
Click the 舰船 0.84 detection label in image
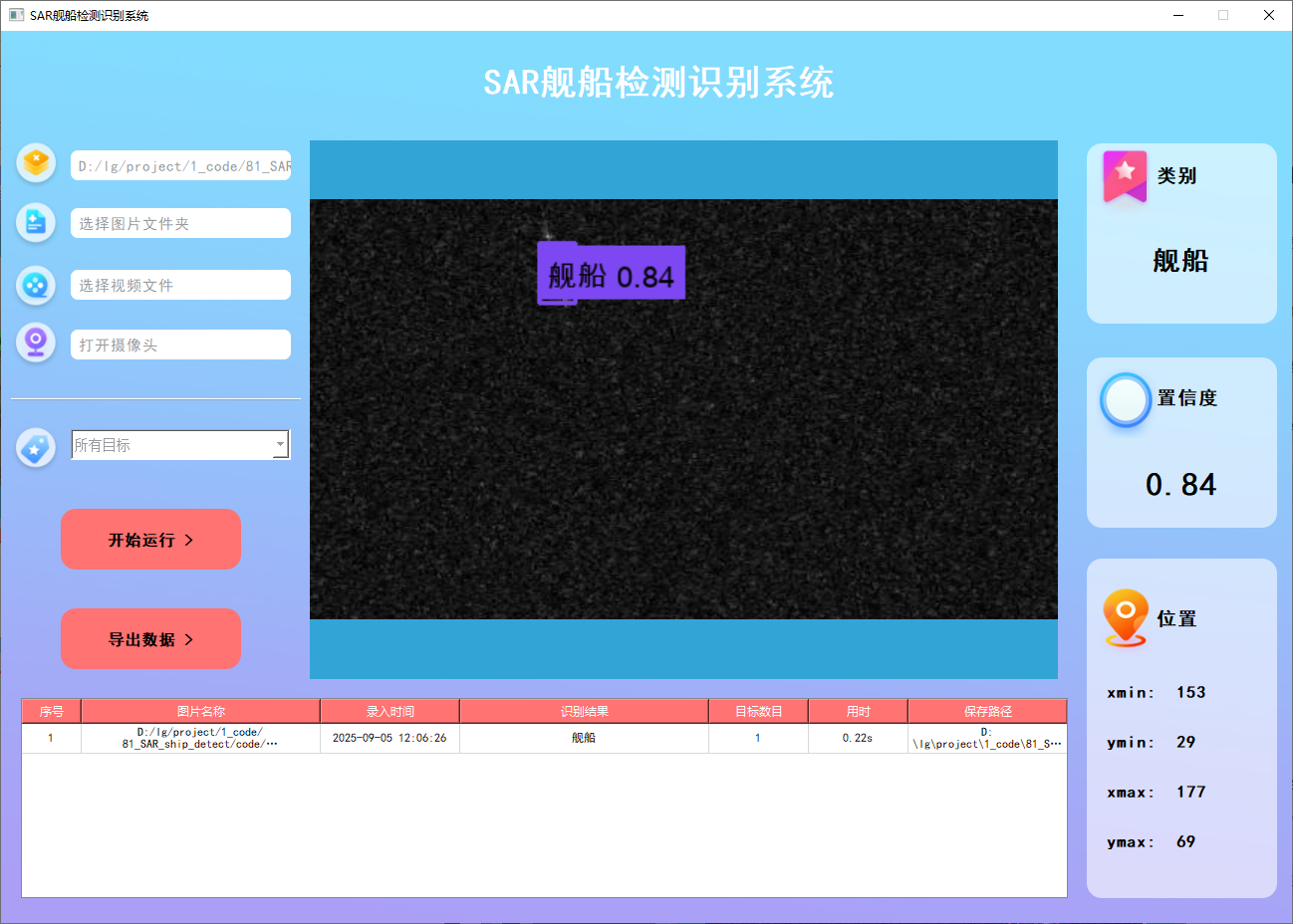(611, 274)
